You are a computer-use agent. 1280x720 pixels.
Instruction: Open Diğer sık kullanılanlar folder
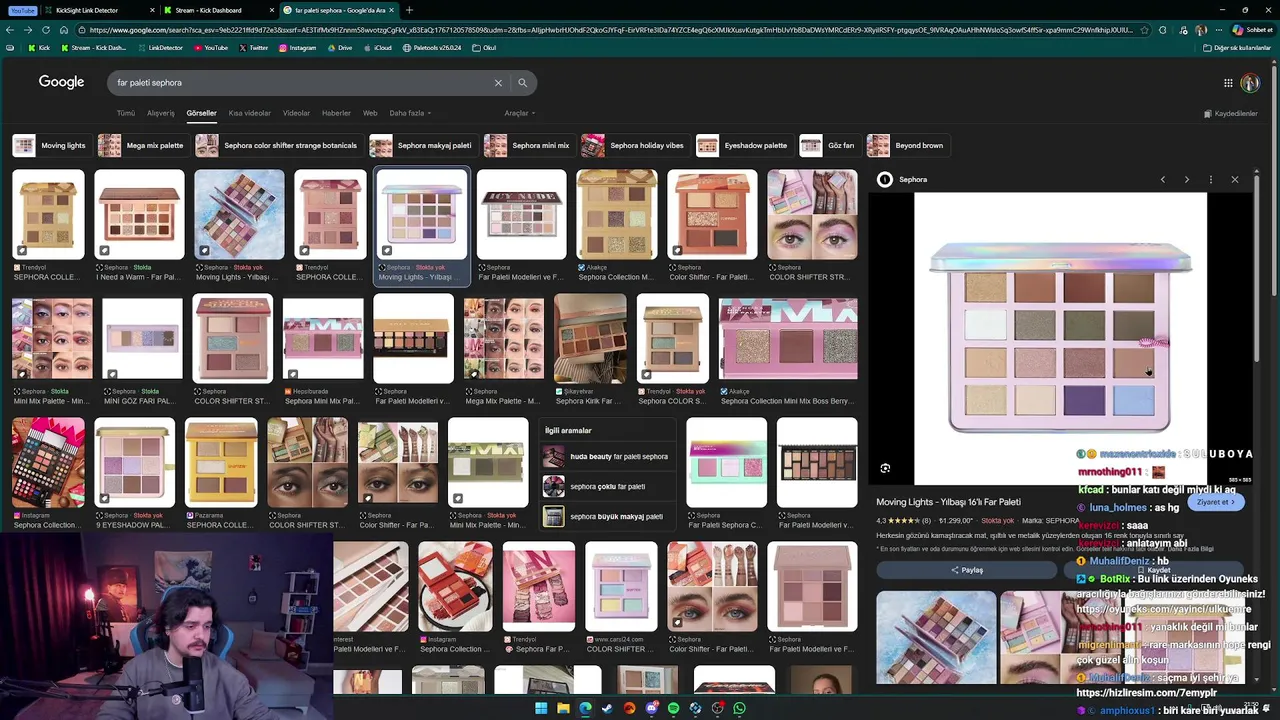tap(1237, 48)
